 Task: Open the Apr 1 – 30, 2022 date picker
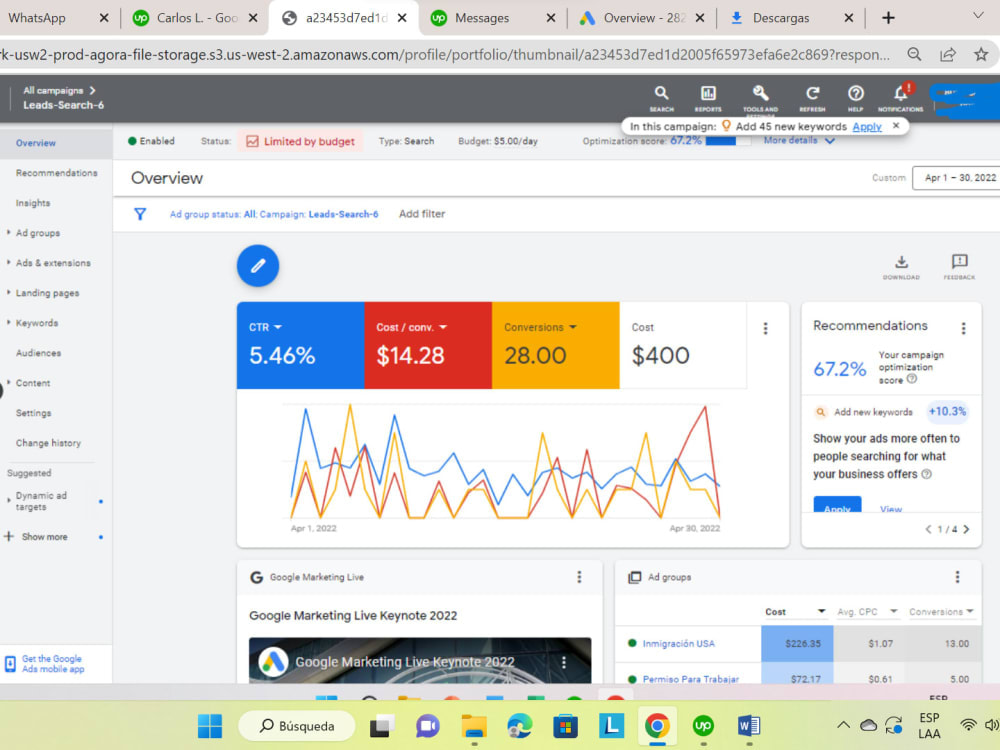(x=956, y=178)
